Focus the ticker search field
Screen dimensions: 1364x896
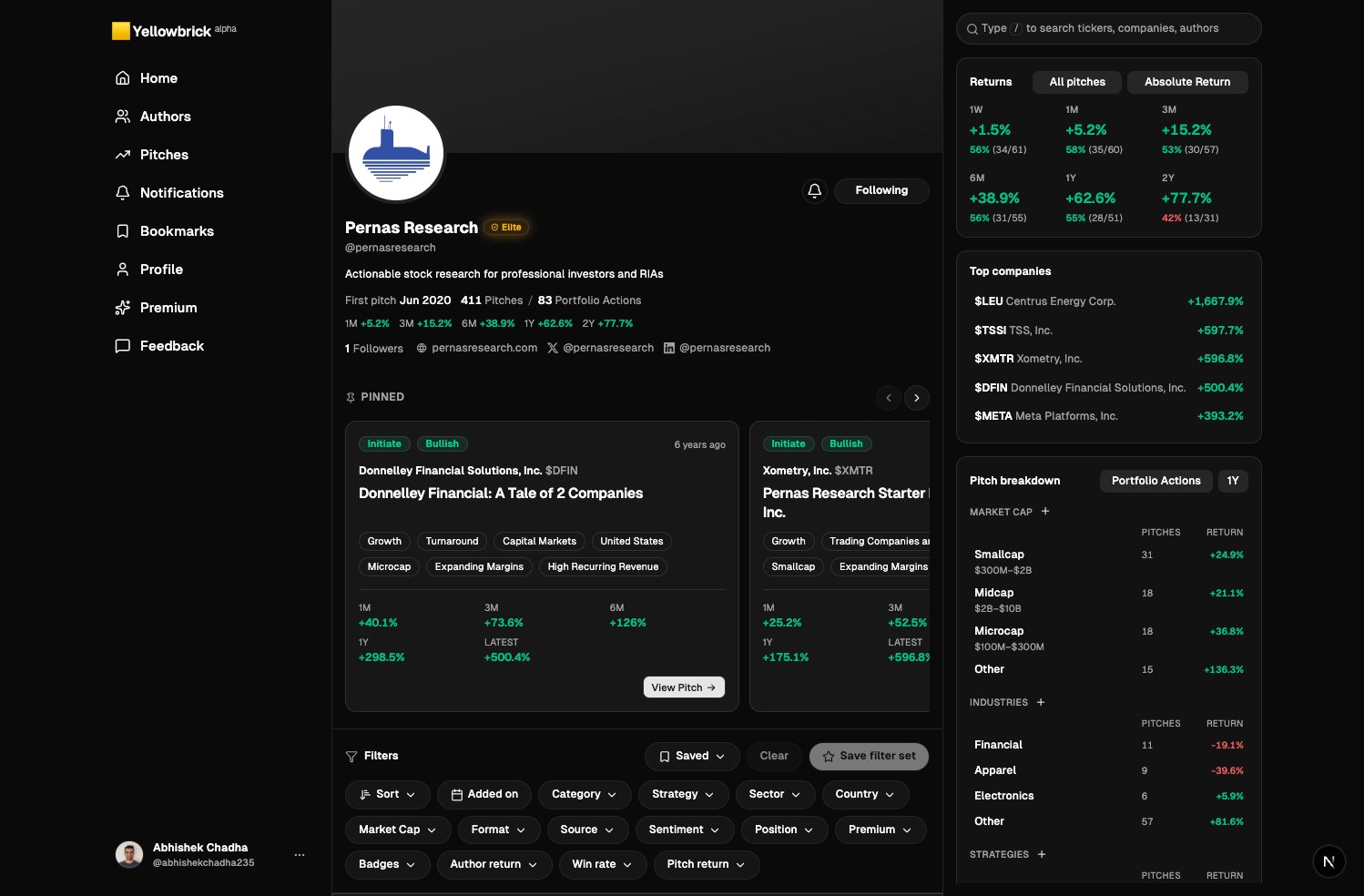(1109, 28)
